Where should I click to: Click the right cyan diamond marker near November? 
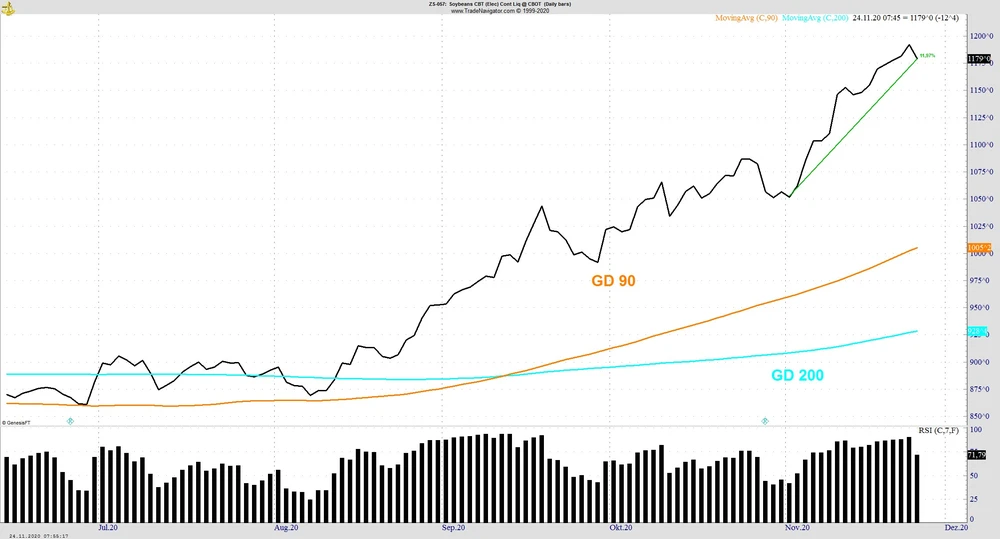tap(765, 422)
